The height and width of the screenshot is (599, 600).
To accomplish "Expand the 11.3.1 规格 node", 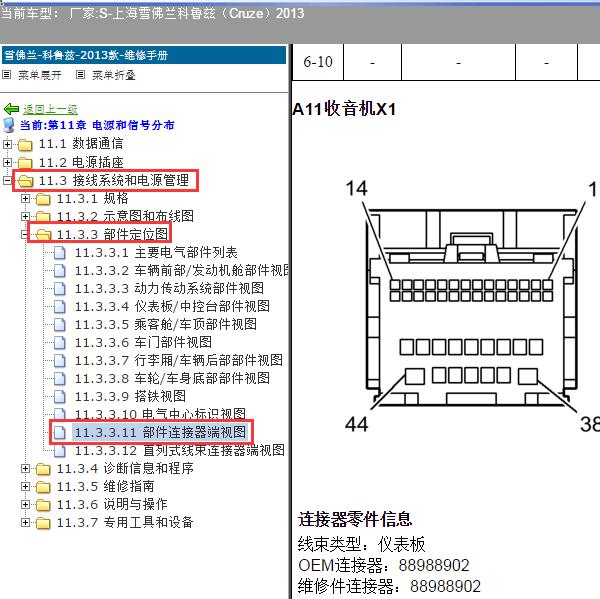I will click(x=25, y=198).
